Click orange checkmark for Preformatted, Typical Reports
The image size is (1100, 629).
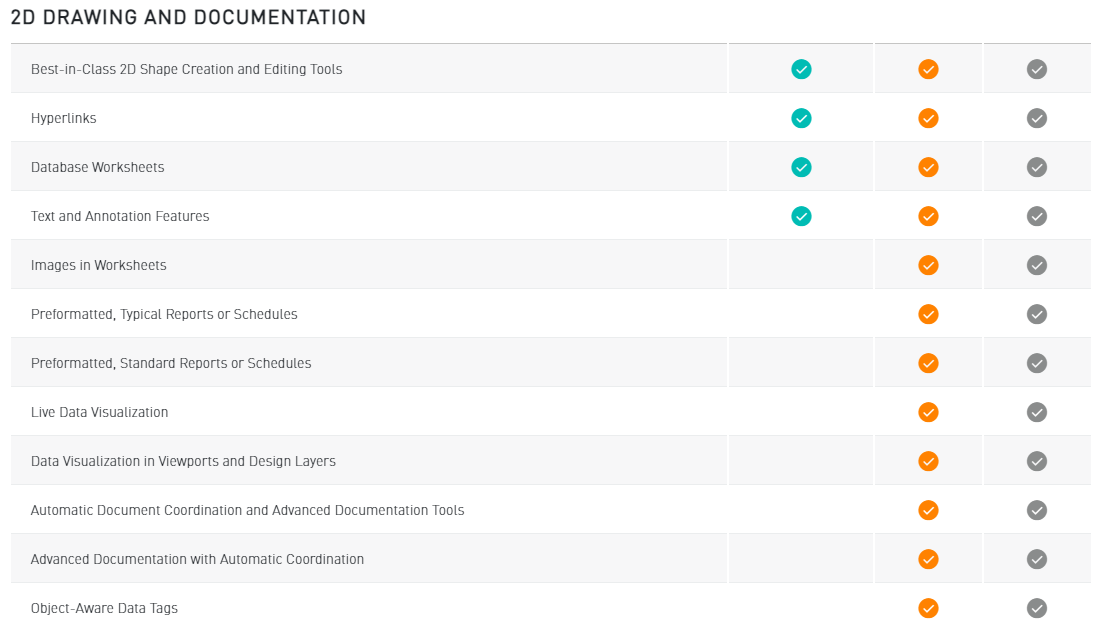(928, 314)
